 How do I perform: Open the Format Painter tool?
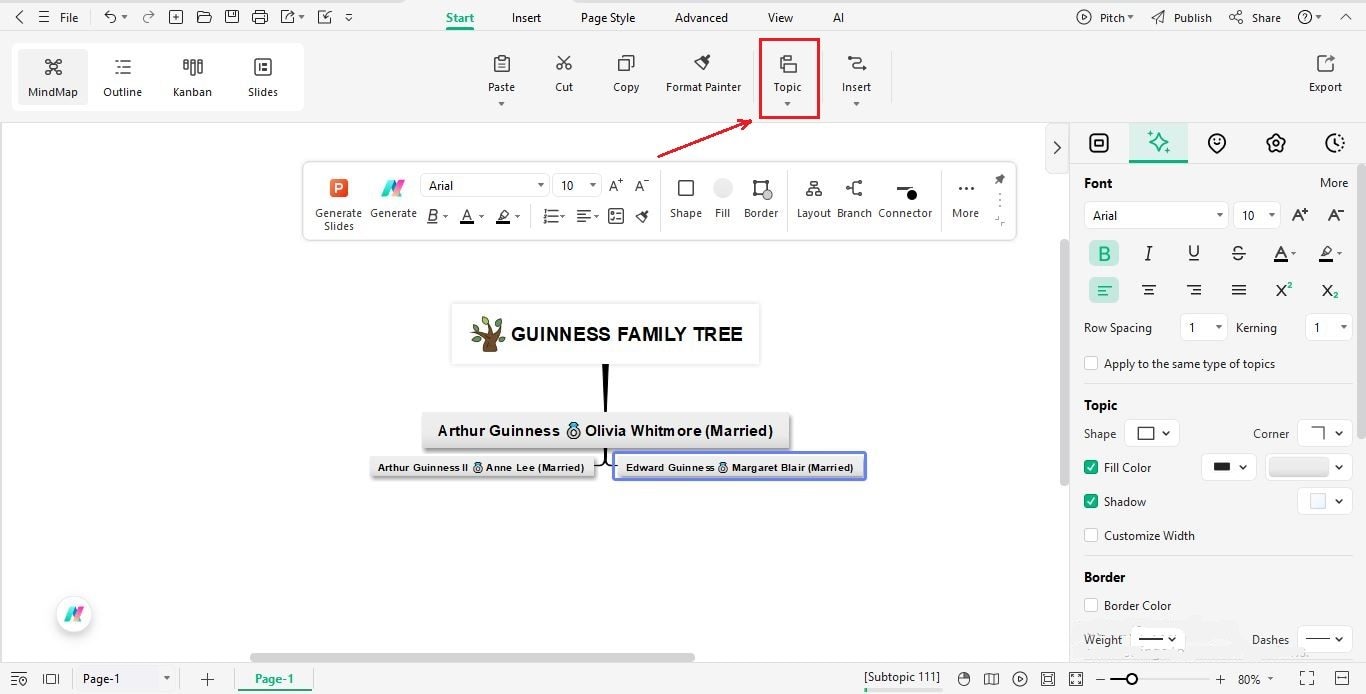tap(703, 74)
